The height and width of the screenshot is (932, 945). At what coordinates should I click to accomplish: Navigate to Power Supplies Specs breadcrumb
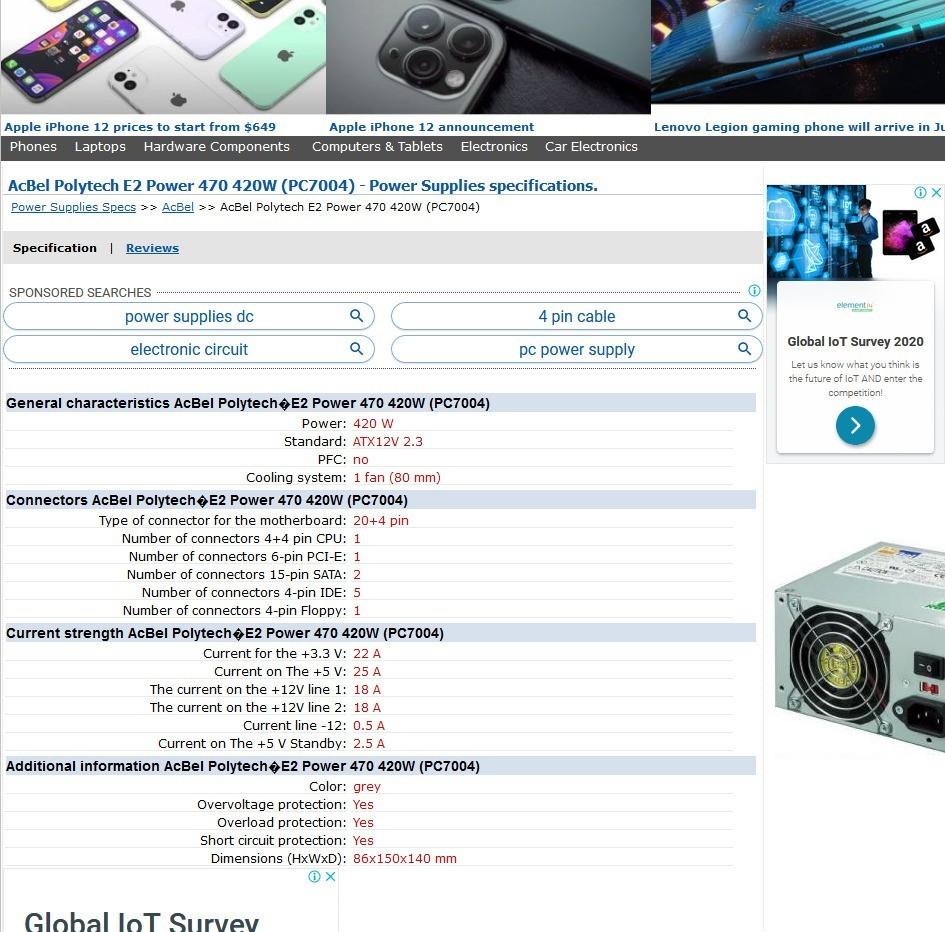click(x=73, y=207)
